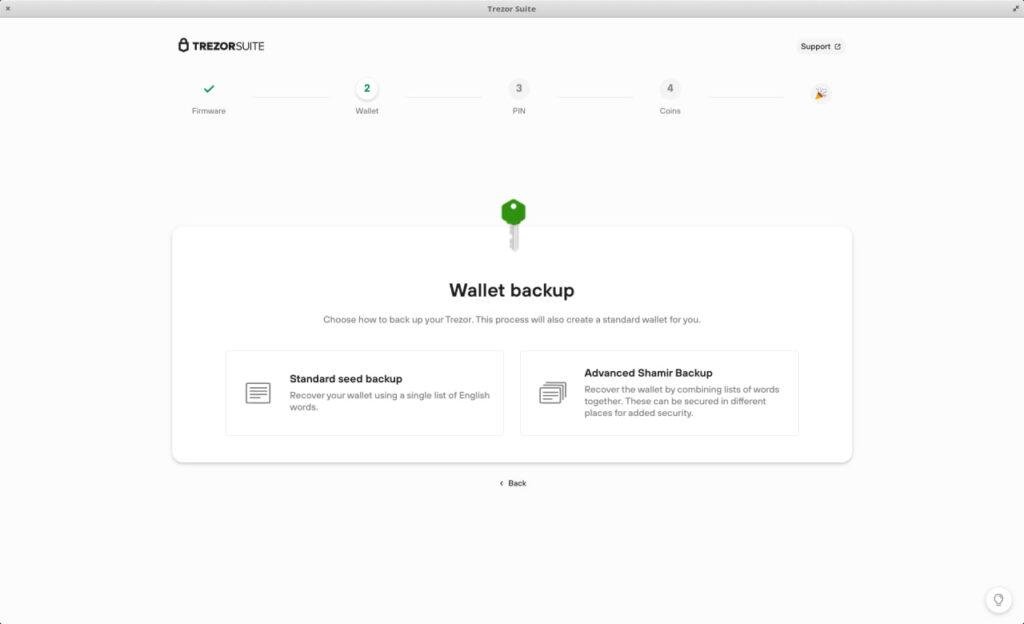
Task: Click the stacked word lists icon
Action: 552,393
